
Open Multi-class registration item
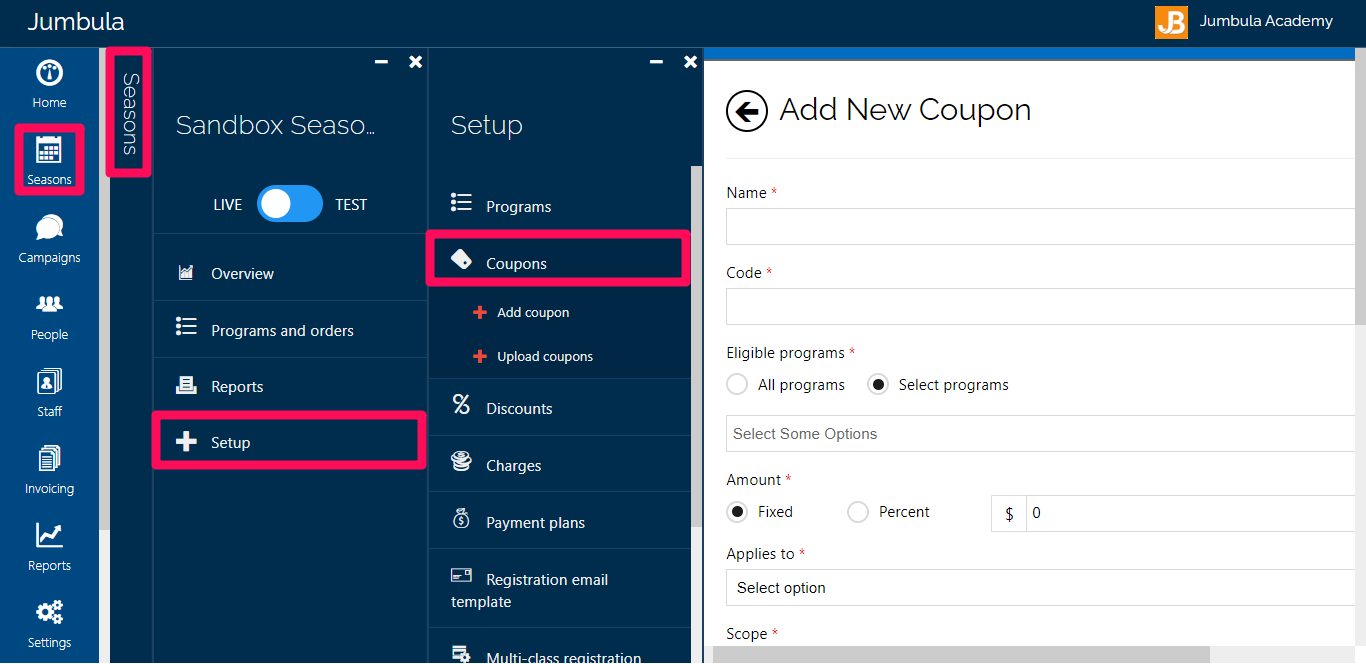(x=559, y=648)
